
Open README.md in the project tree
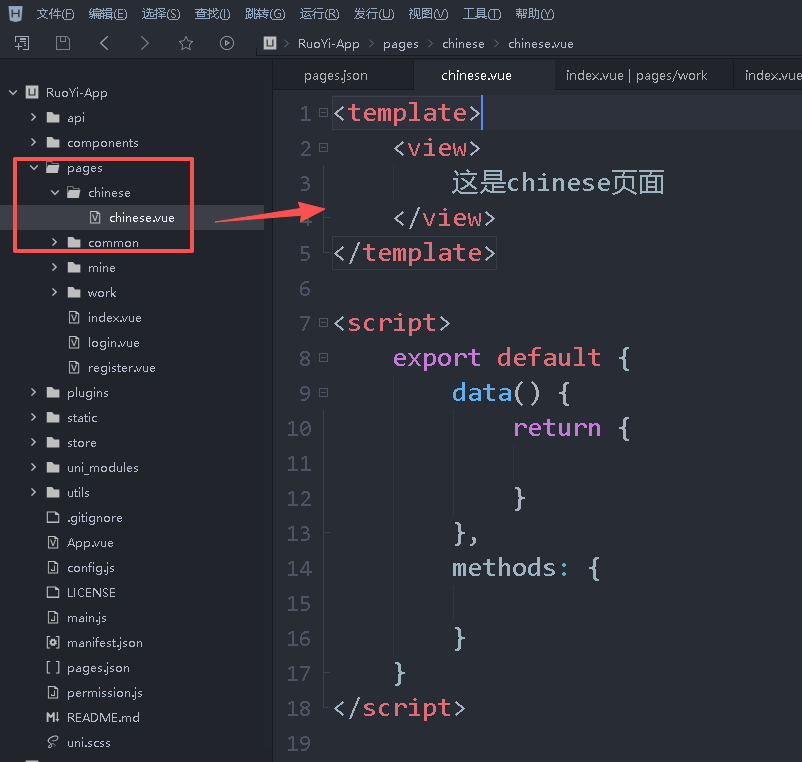[x=103, y=718]
